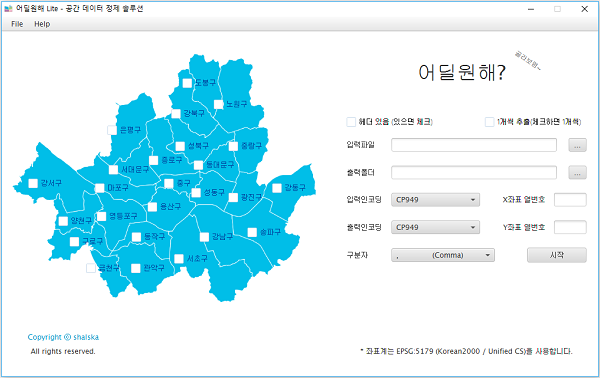Check the 성동구 checkbox

tap(196, 193)
